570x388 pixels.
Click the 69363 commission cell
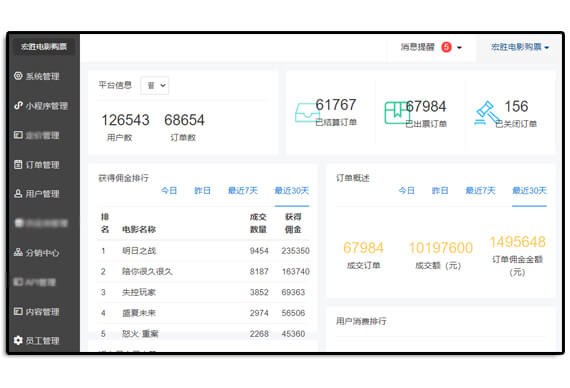tap(293, 292)
